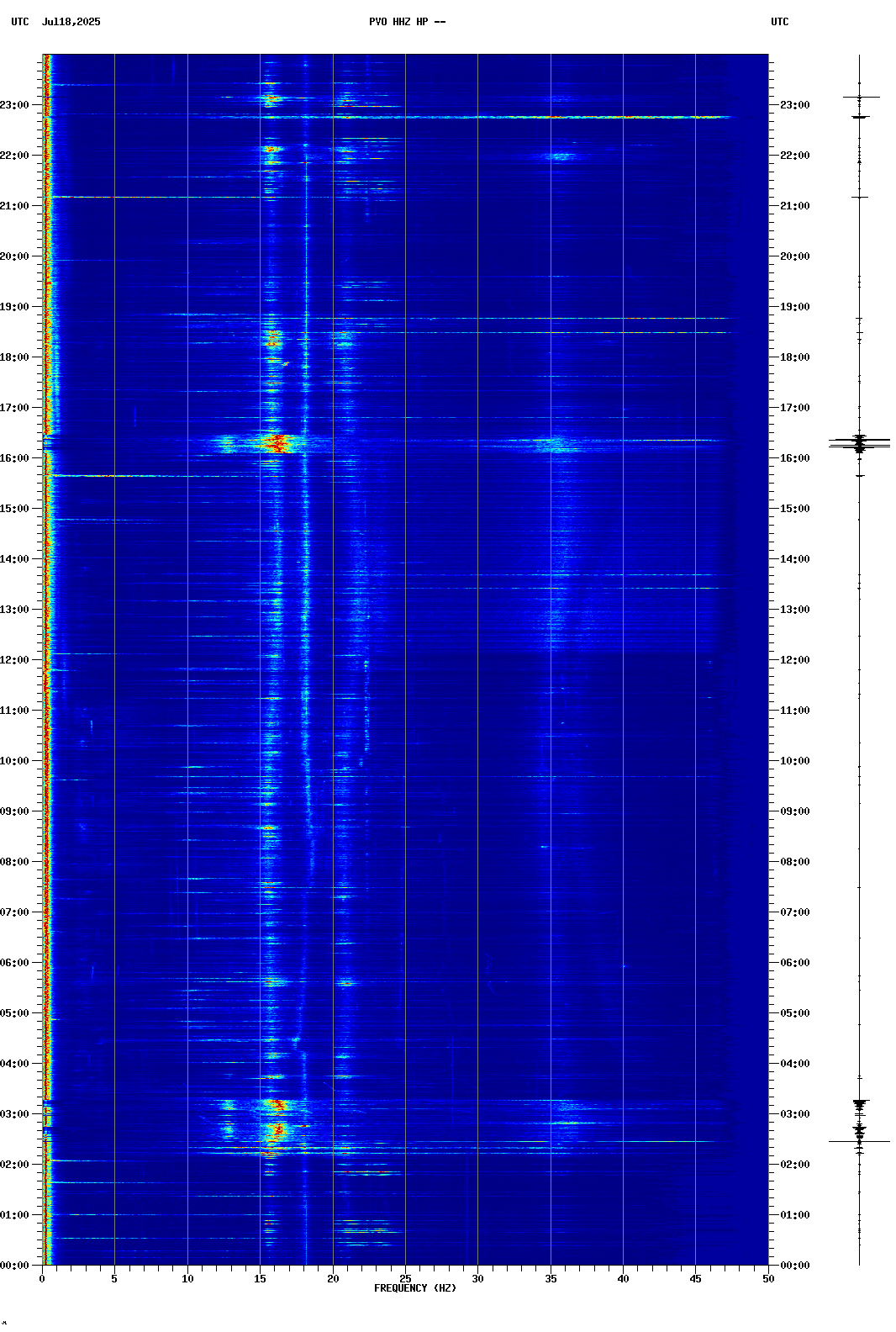Image resolution: width=896 pixels, height=1332 pixels.
Task: Click the 25 Hz frequency tick label
Action: tap(405, 1279)
